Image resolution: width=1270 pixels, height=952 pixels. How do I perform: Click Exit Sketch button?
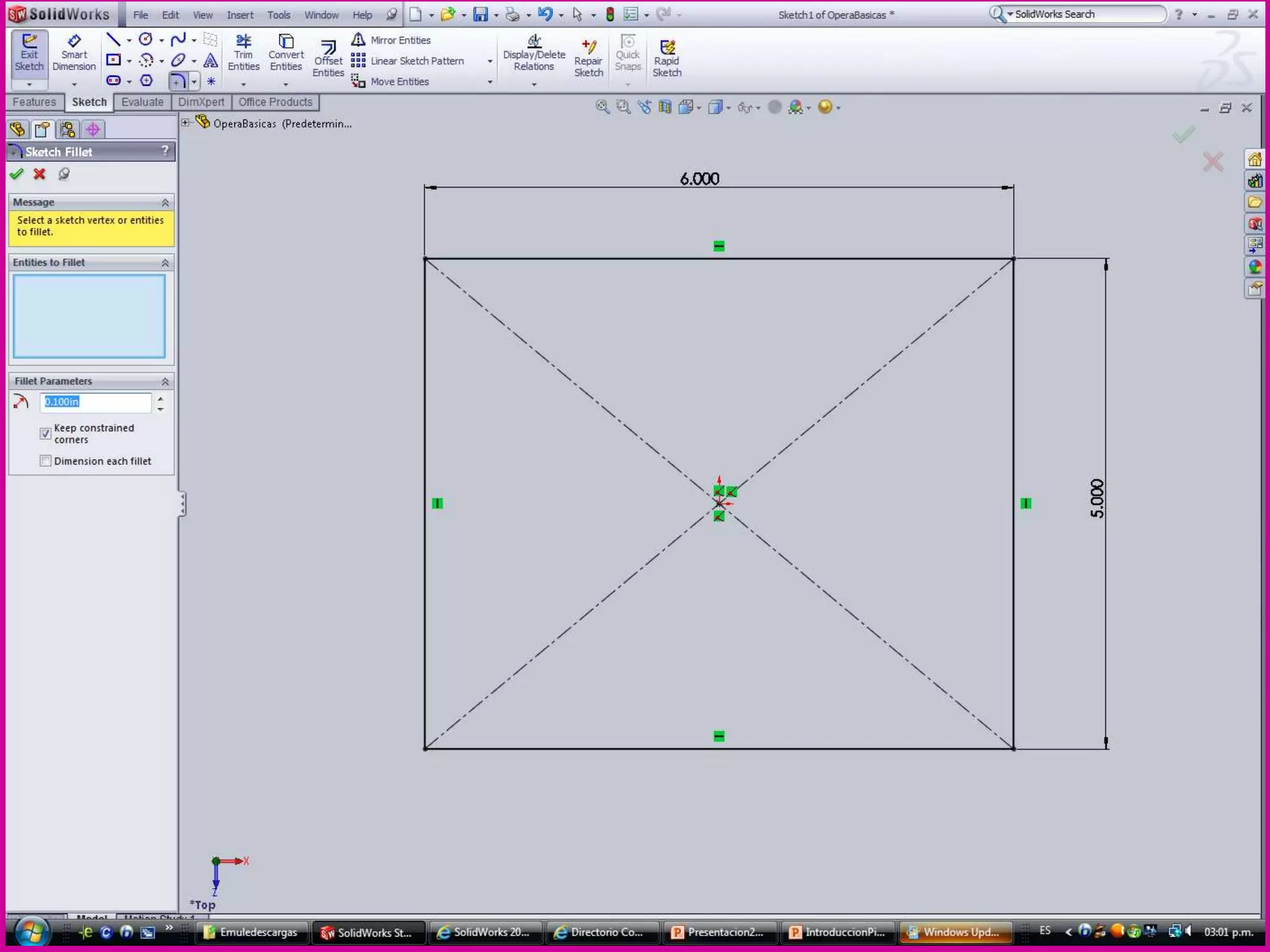click(x=29, y=53)
